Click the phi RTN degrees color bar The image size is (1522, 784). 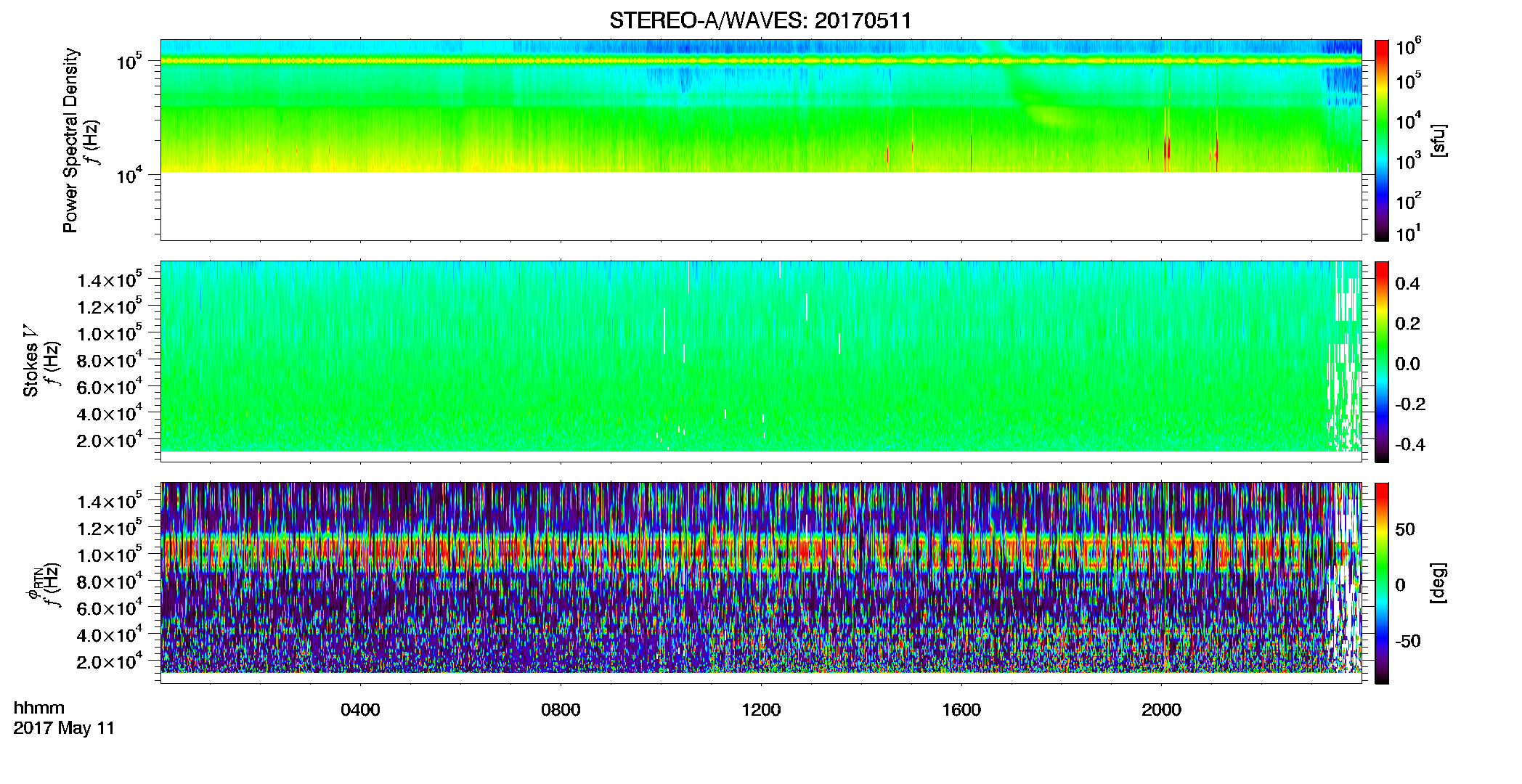1382,583
